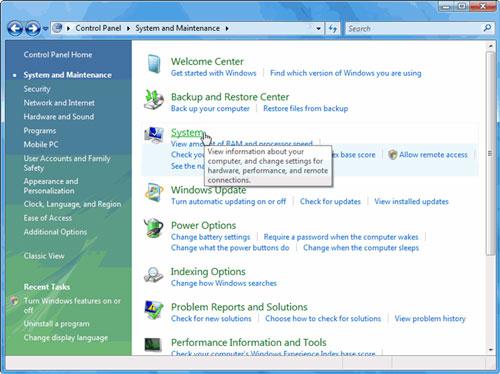Click the Indexing Options magnifier icon
The height and width of the screenshot is (374, 500).
[x=154, y=275]
